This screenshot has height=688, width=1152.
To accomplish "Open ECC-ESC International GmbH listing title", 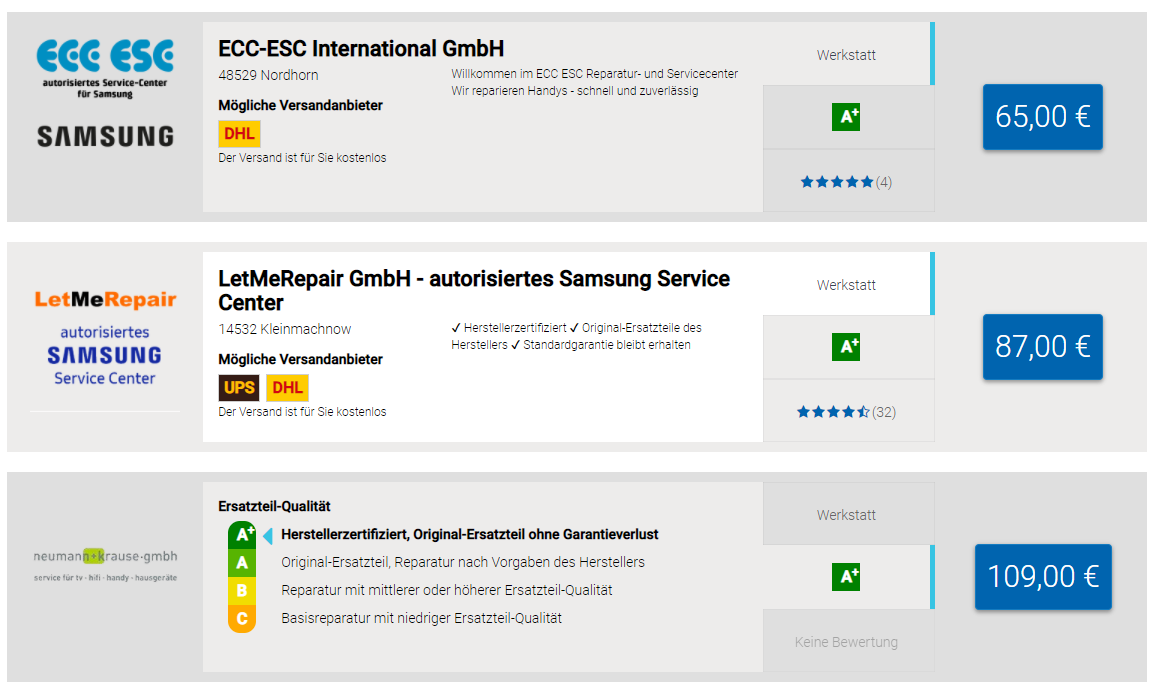I will (x=361, y=49).
